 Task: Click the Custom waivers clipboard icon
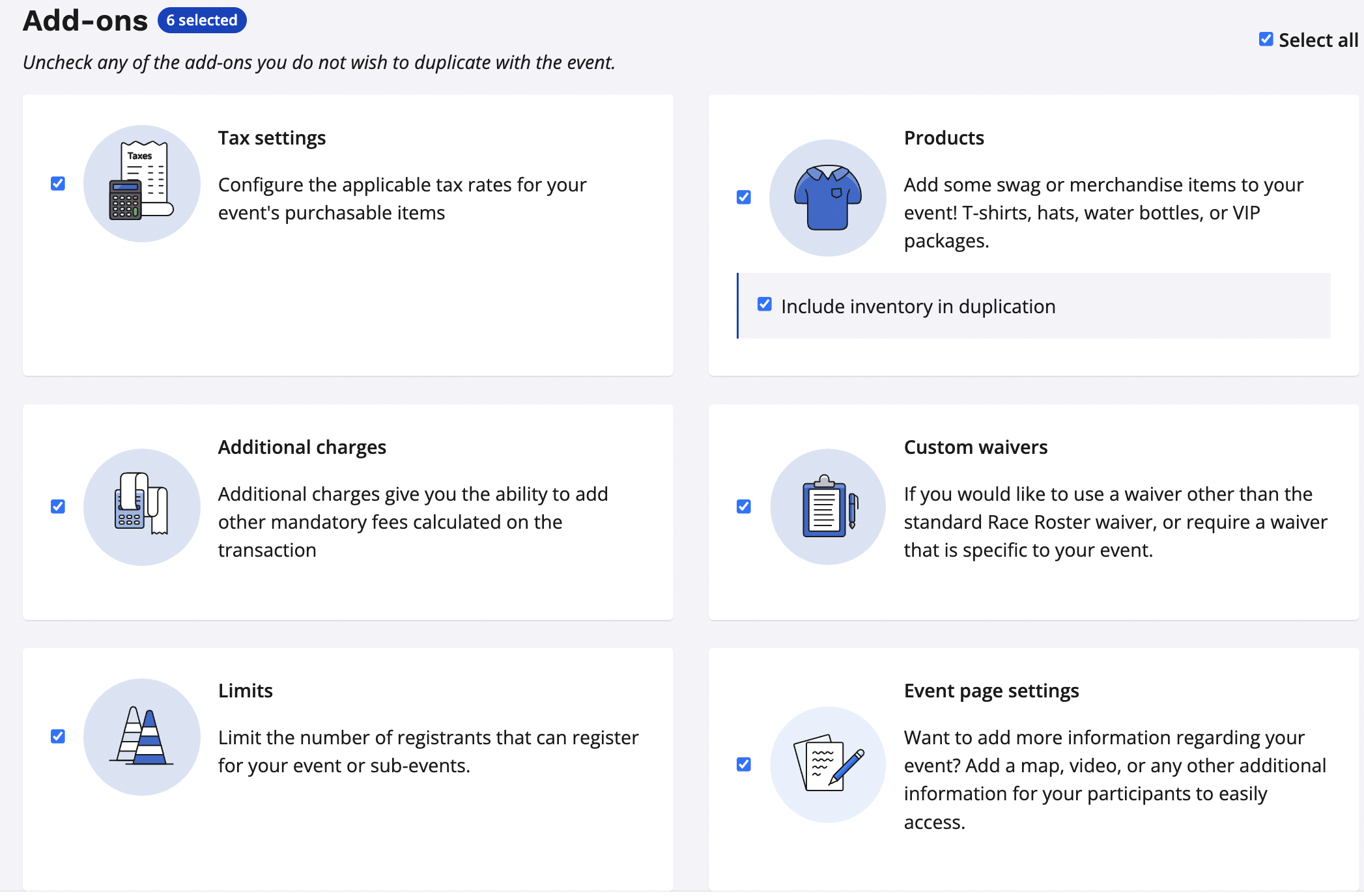point(827,506)
